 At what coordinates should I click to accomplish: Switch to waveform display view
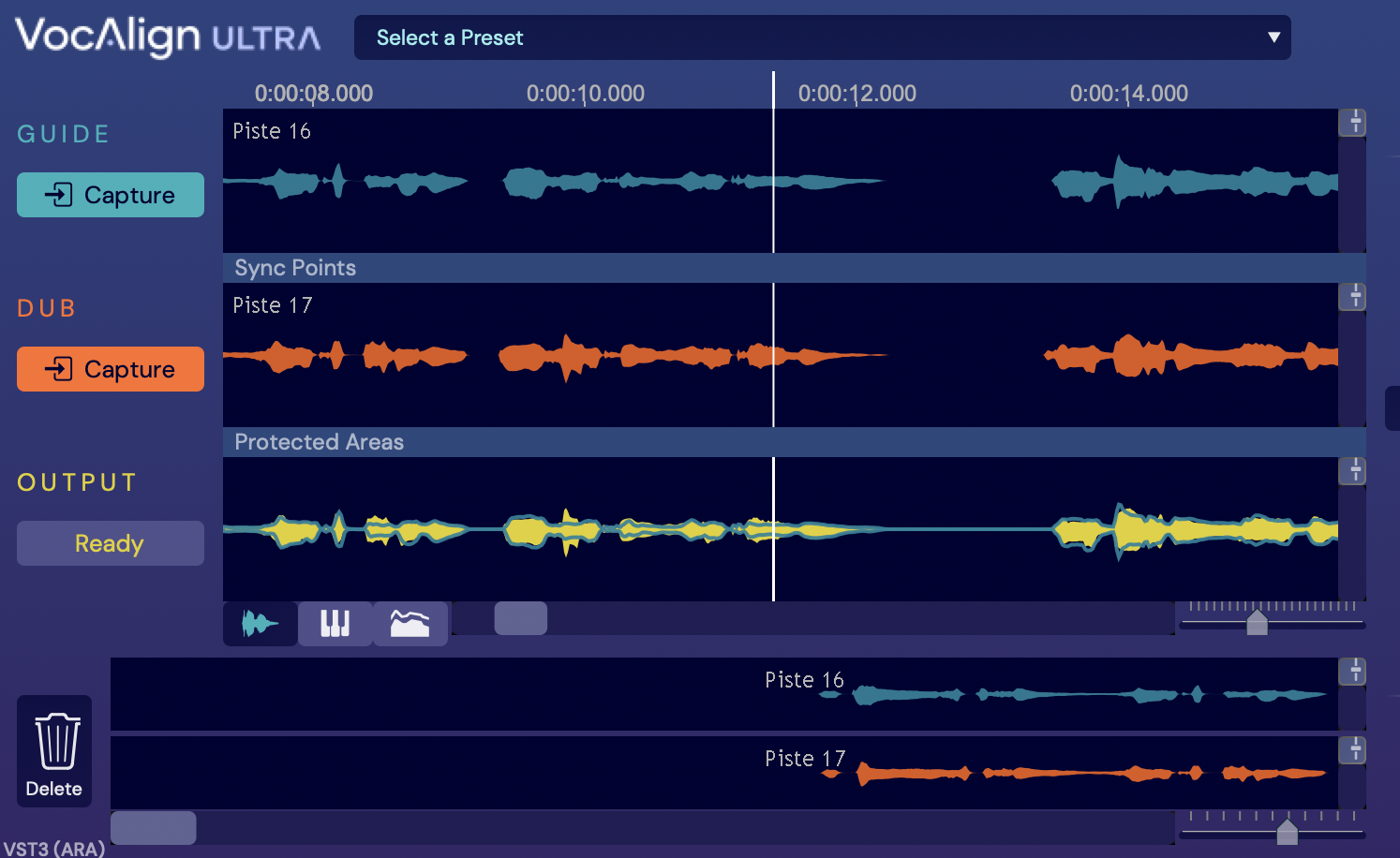click(x=261, y=623)
